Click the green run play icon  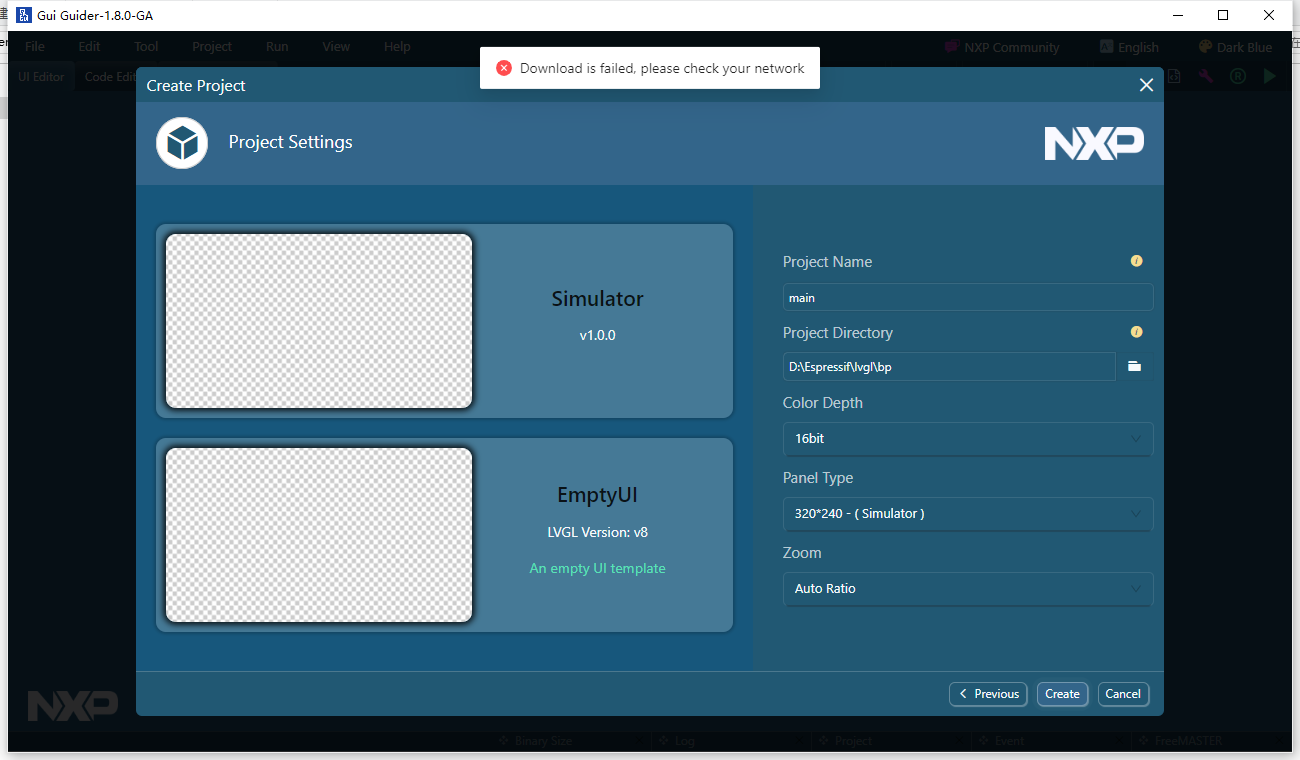1270,76
